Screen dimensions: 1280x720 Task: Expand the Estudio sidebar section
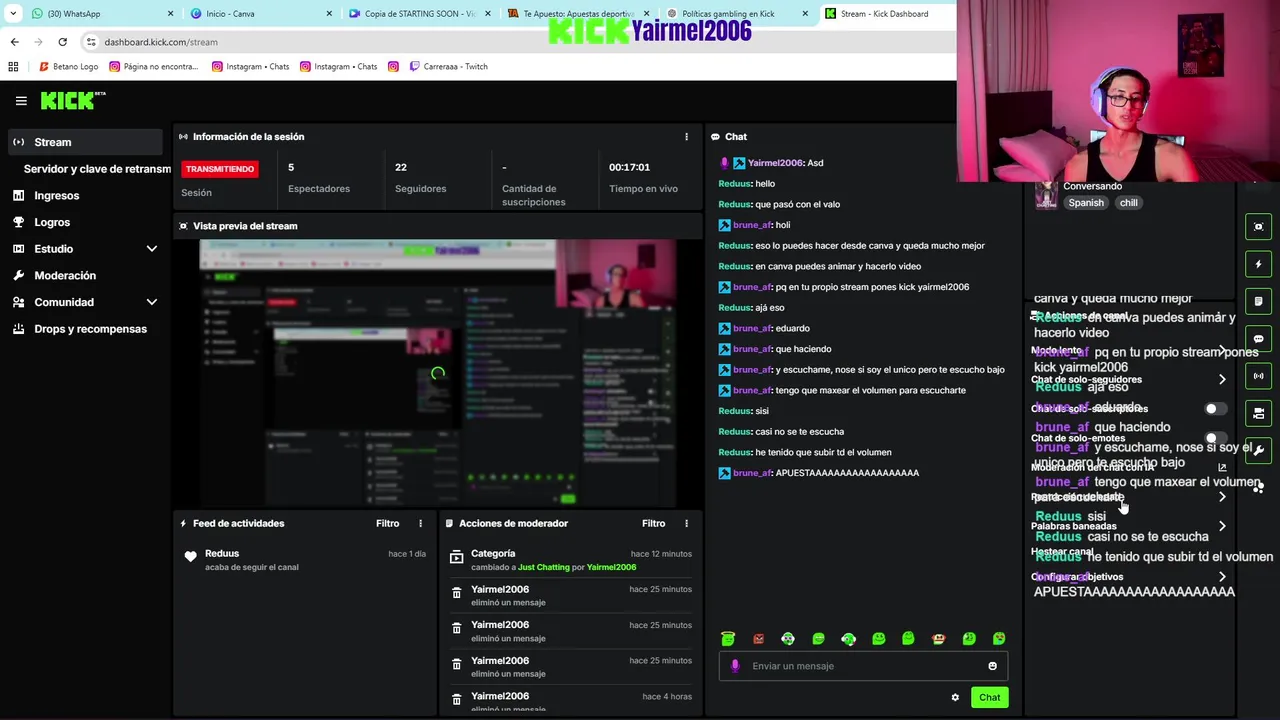[x=152, y=249]
